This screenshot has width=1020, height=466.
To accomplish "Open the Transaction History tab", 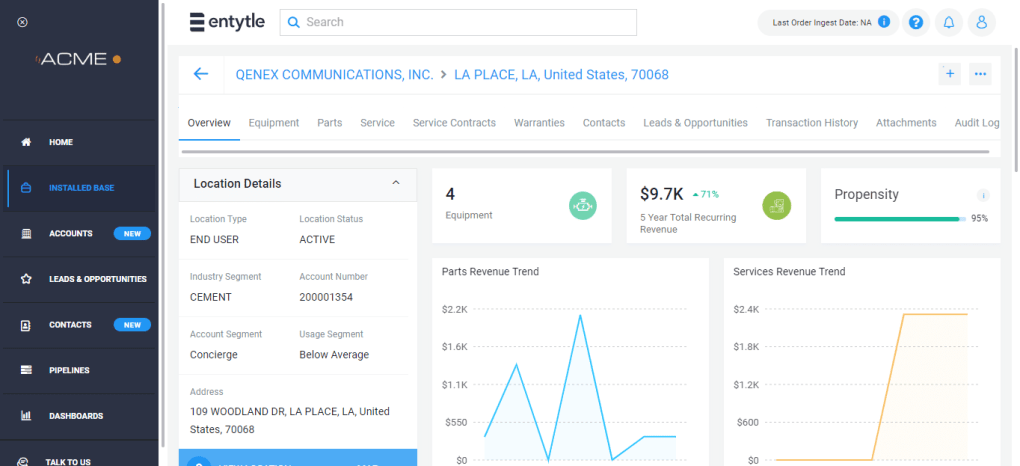I will coord(812,122).
